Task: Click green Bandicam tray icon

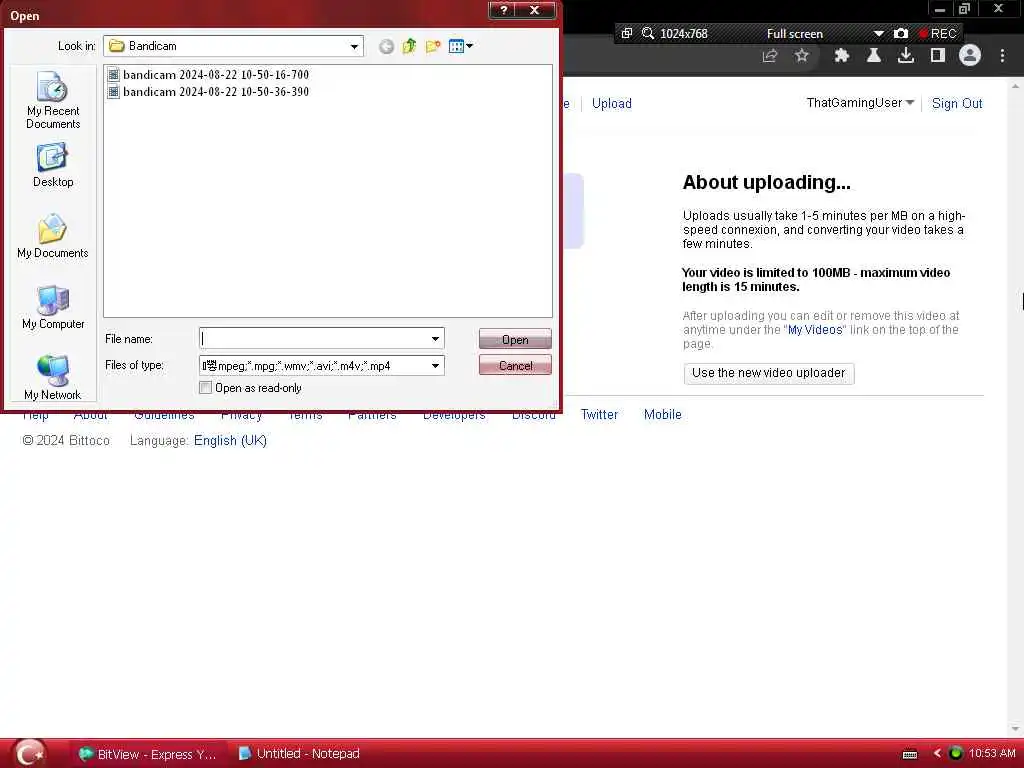Action: click(x=955, y=754)
